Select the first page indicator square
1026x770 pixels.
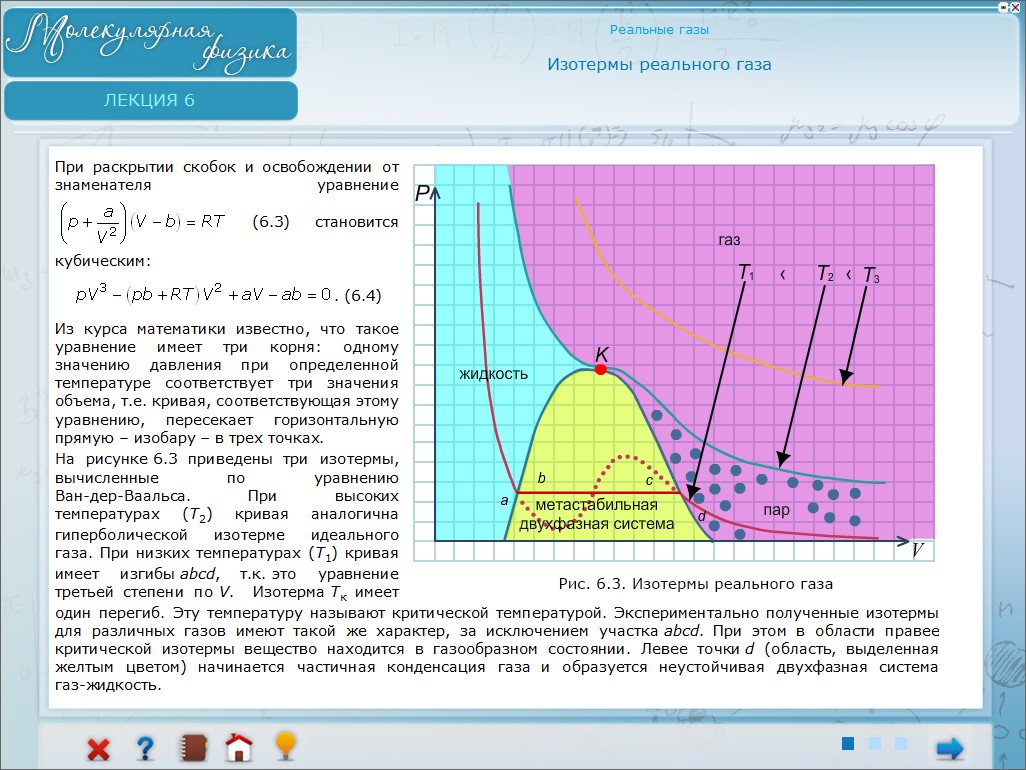pyautogui.click(x=848, y=743)
